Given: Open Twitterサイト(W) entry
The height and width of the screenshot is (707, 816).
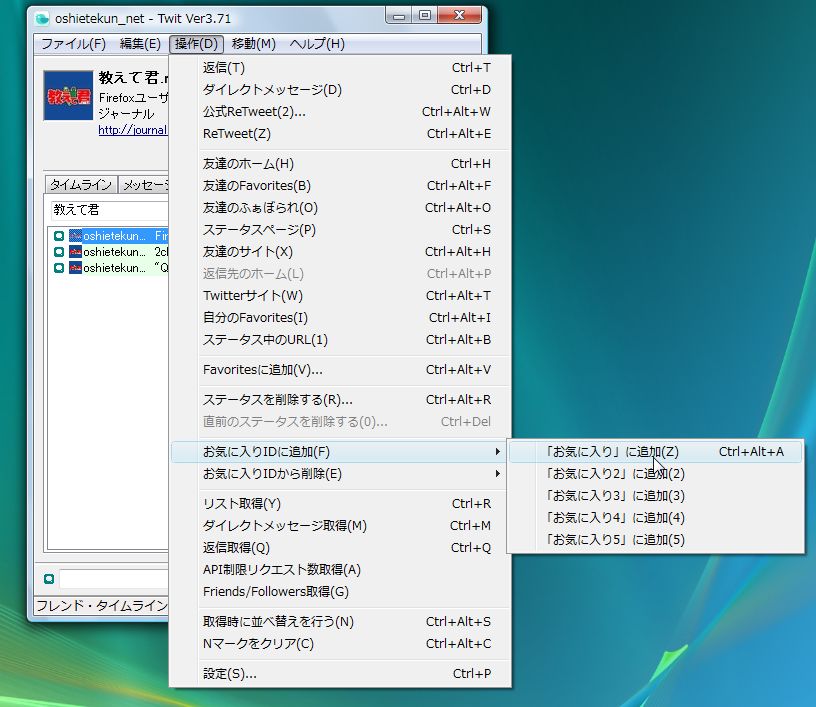Looking at the screenshot, I should point(341,295).
